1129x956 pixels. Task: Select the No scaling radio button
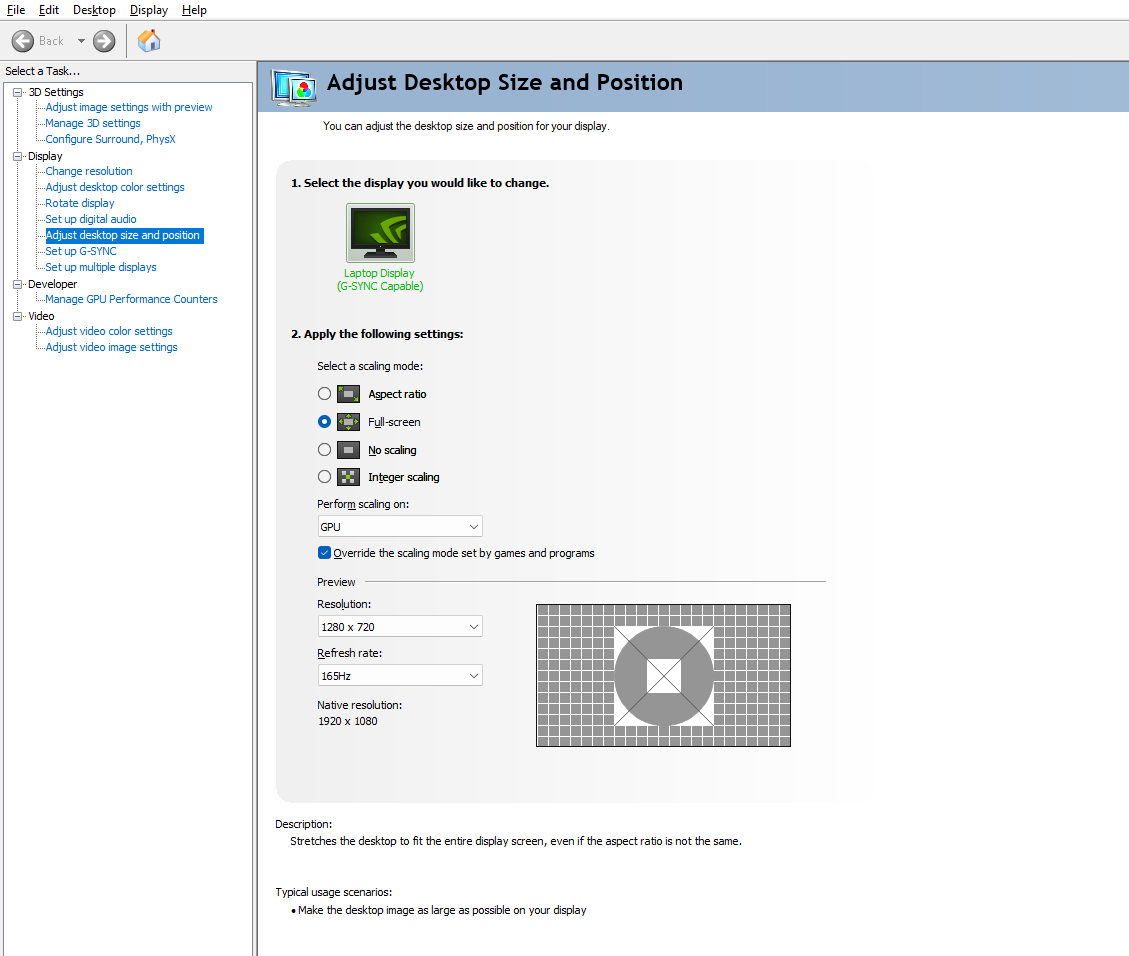point(325,450)
